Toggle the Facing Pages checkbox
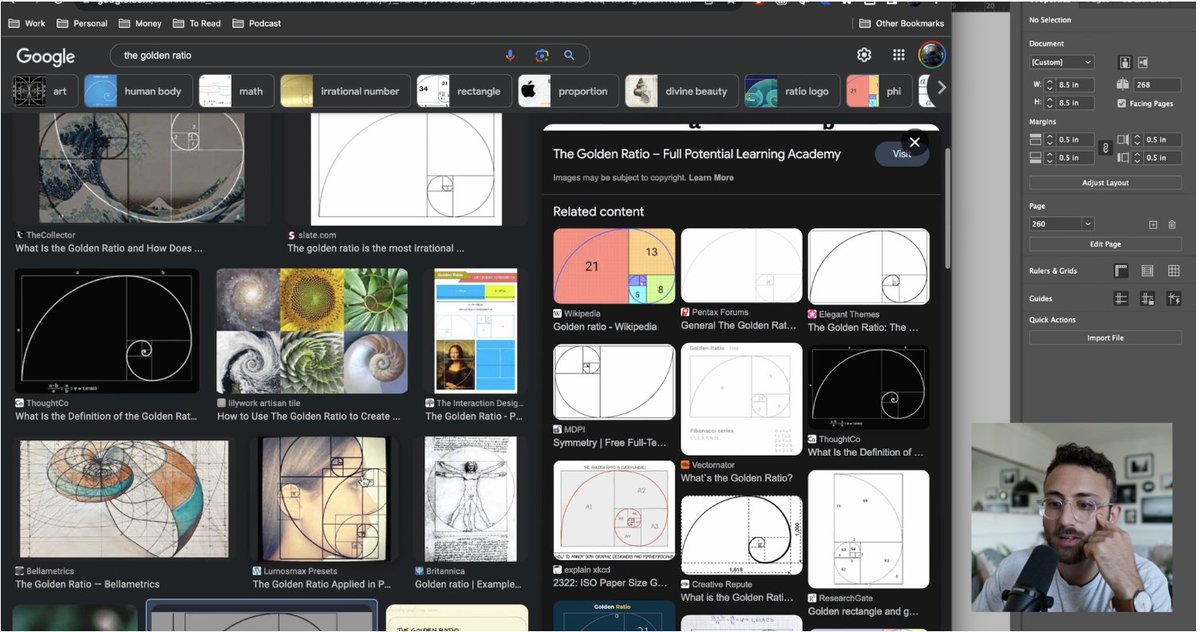This screenshot has height=632, width=1200. pos(1122,103)
